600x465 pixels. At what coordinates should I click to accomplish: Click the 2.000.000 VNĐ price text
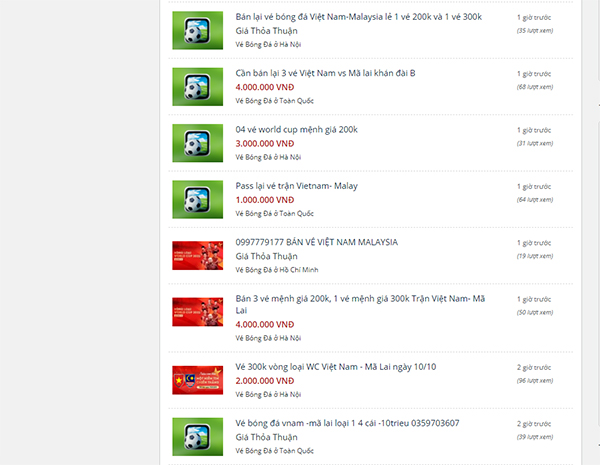(264, 381)
